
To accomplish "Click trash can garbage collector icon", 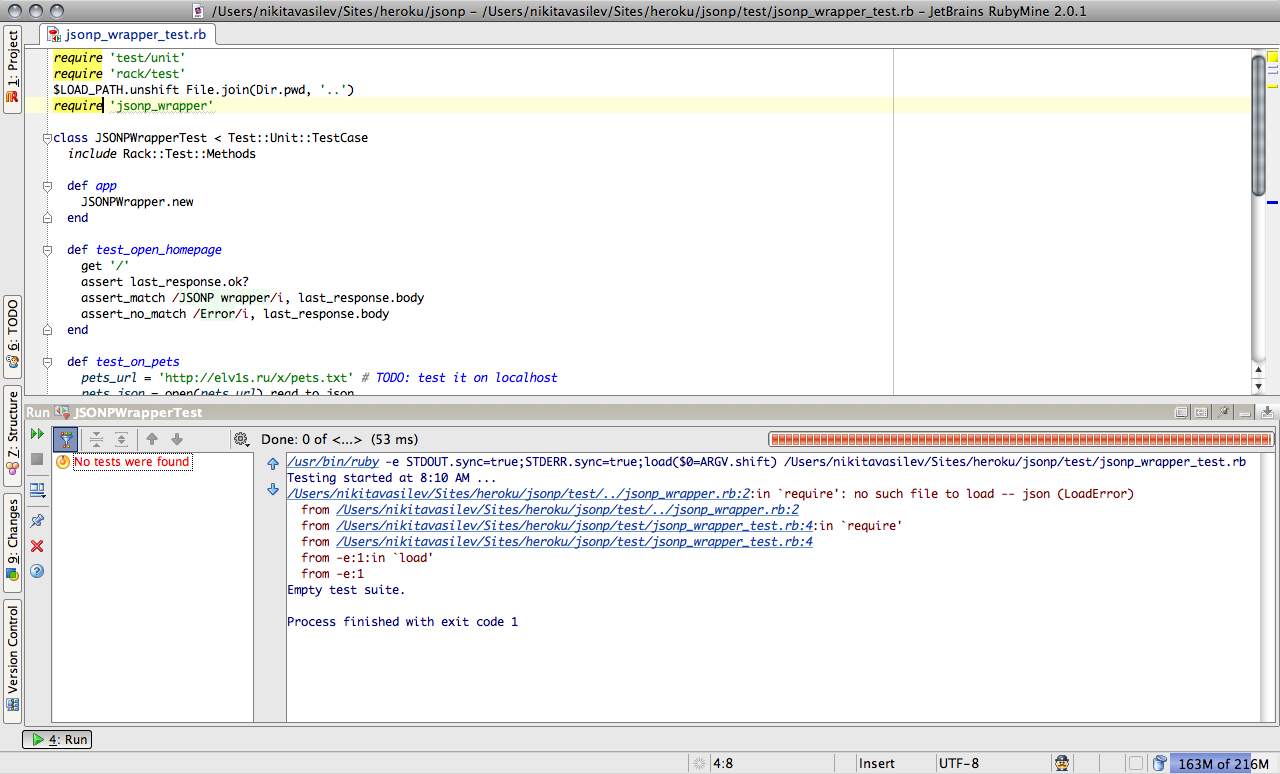I will click(1159, 764).
